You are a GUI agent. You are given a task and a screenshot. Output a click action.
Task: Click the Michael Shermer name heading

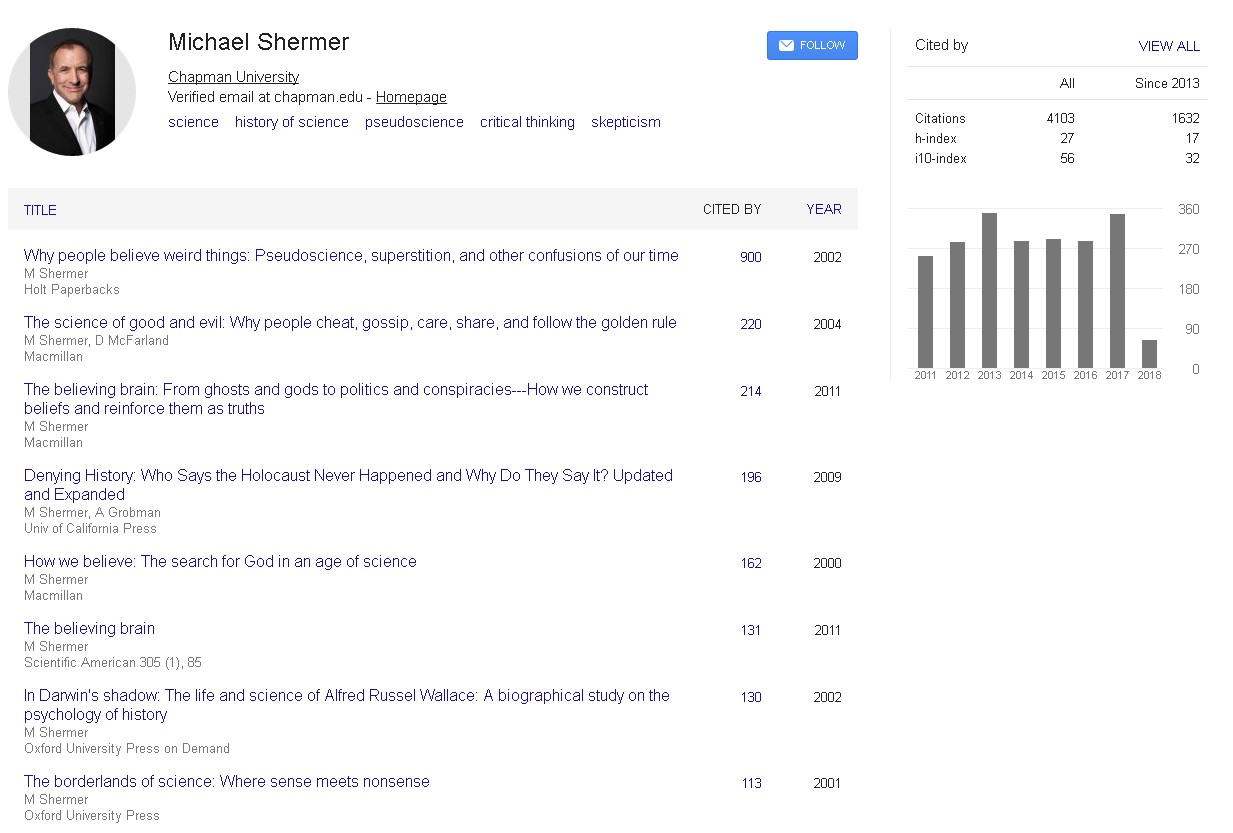pos(258,42)
